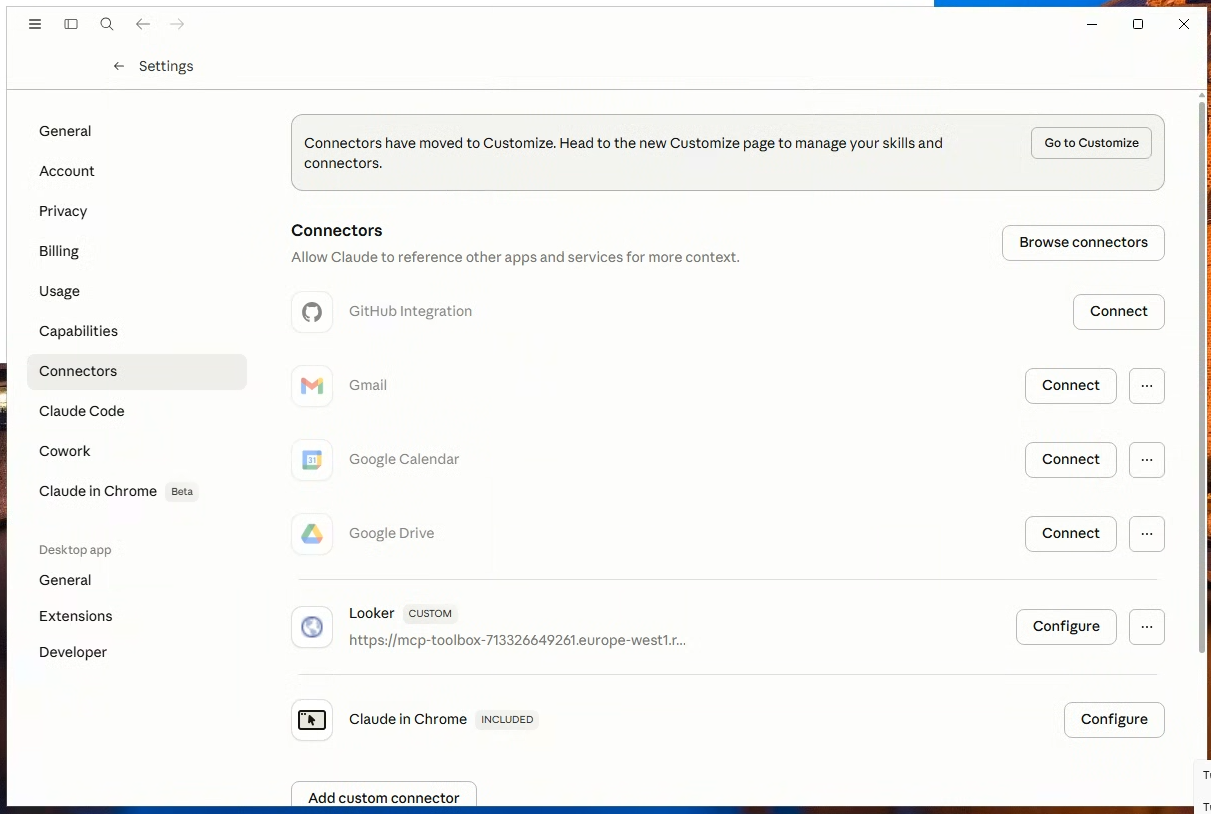Open the Claude Code settings section
Image resolution: width=1211 pixels, height=814 pixels.
tap(137, 411)
